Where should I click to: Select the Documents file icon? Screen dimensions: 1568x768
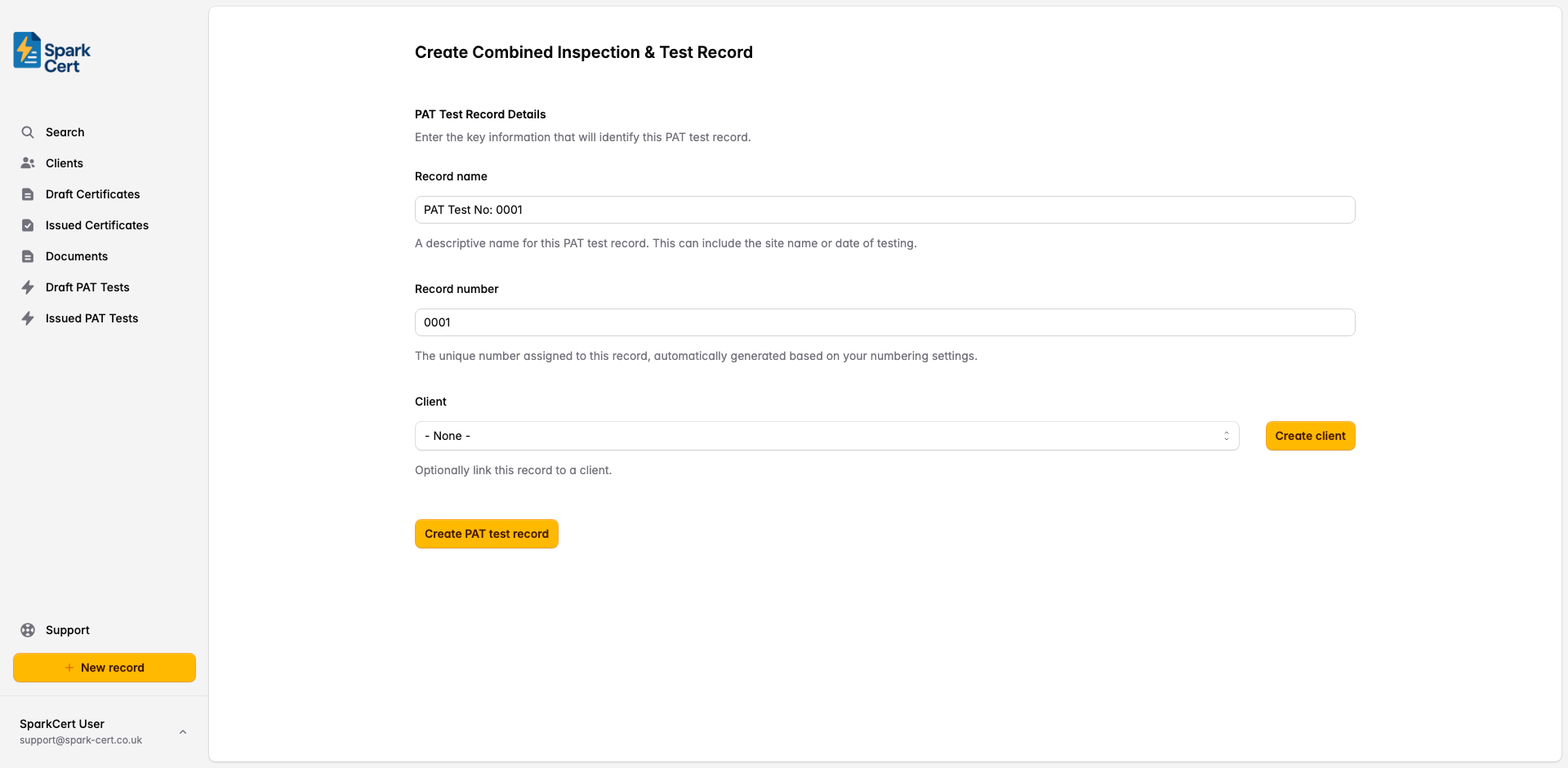pos(28,255)
